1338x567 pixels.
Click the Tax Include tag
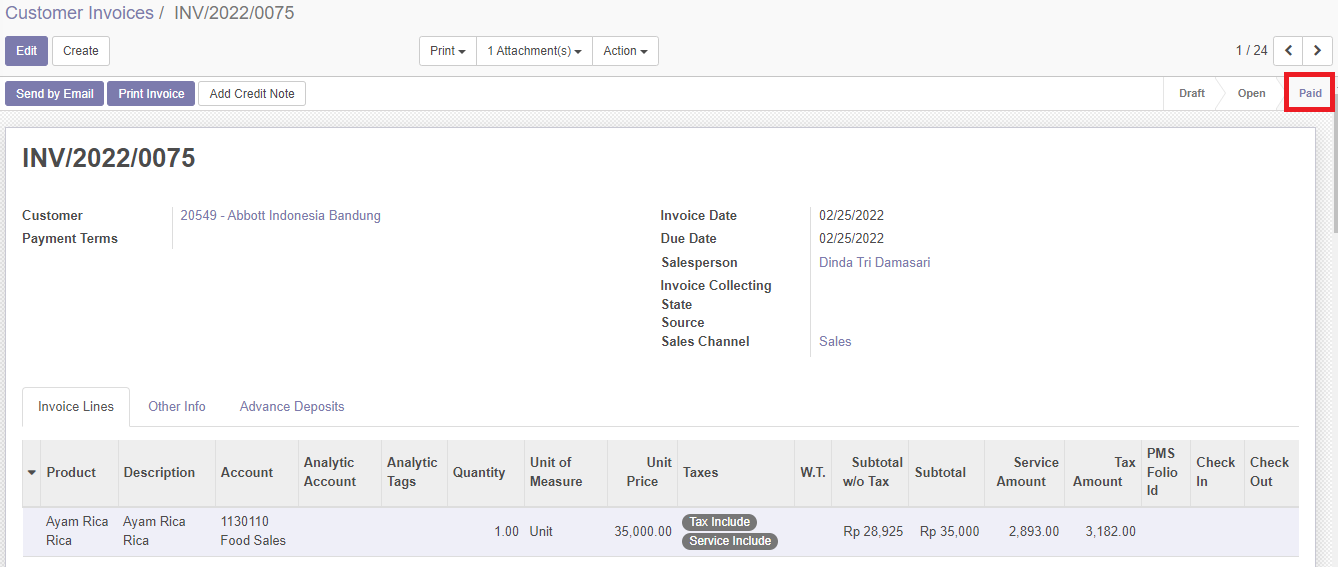(719, 522)
